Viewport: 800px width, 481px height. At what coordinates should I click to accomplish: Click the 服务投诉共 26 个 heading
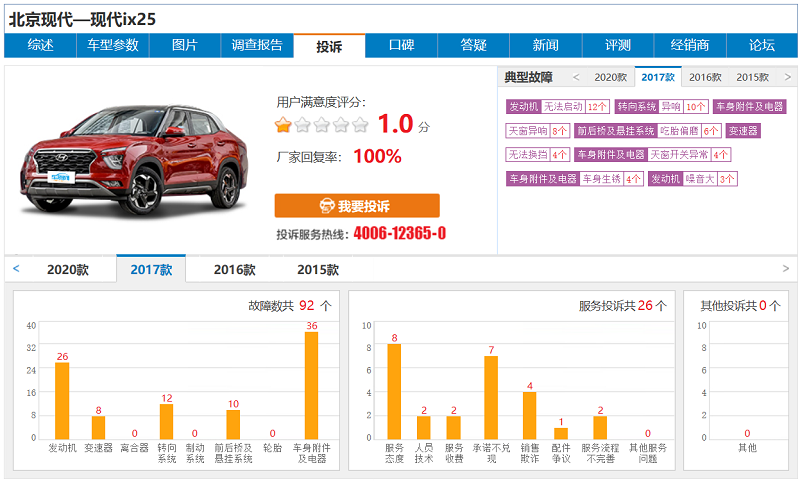click(x=622, y=306)
